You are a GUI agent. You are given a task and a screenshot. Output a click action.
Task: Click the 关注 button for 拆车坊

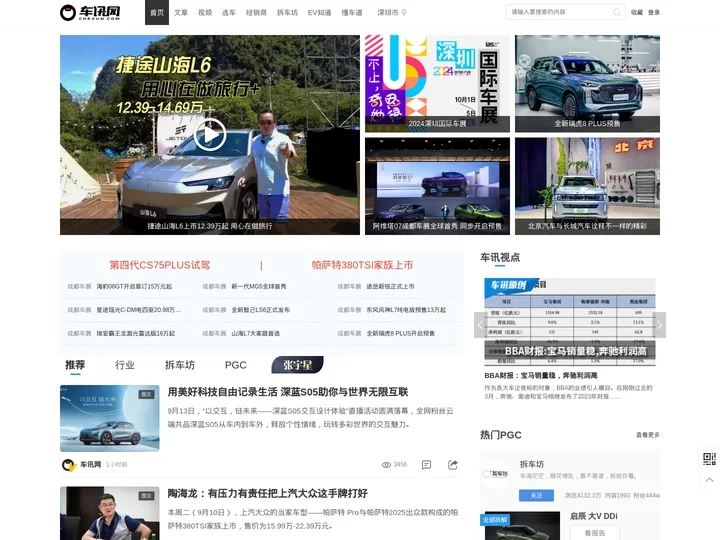[536, 495]
